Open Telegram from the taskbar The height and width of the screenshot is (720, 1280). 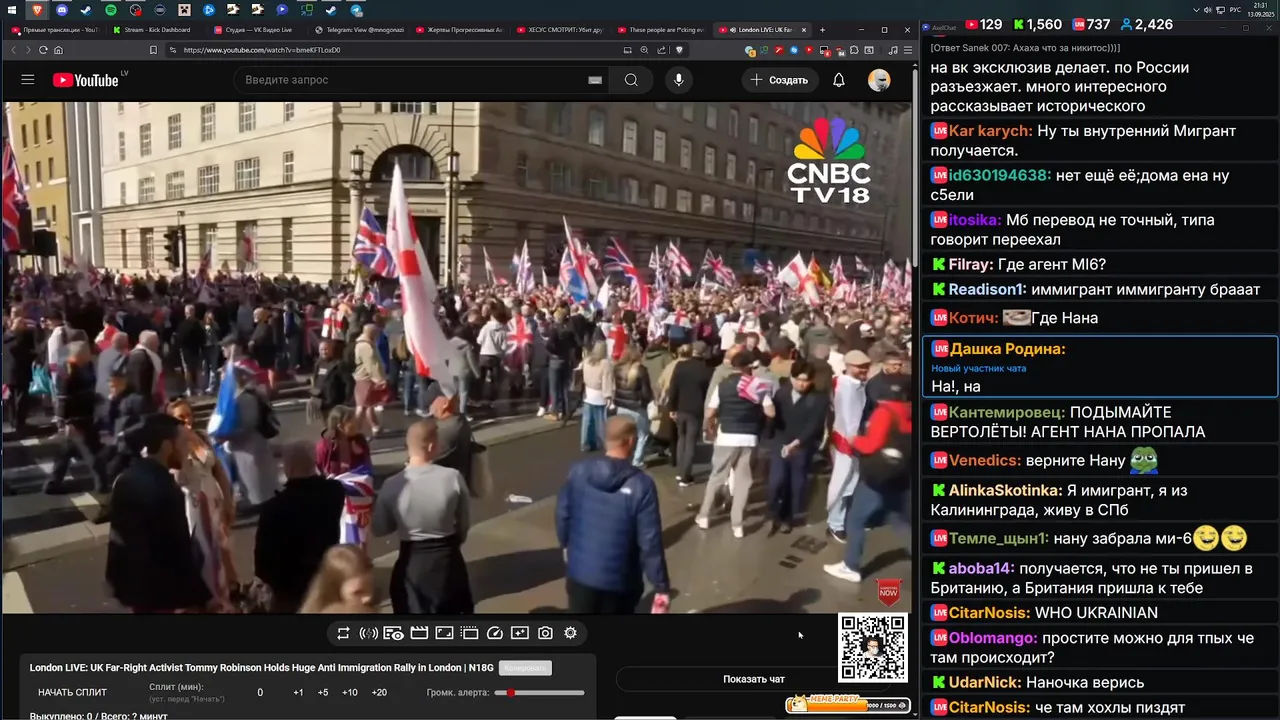coord(357,10)
